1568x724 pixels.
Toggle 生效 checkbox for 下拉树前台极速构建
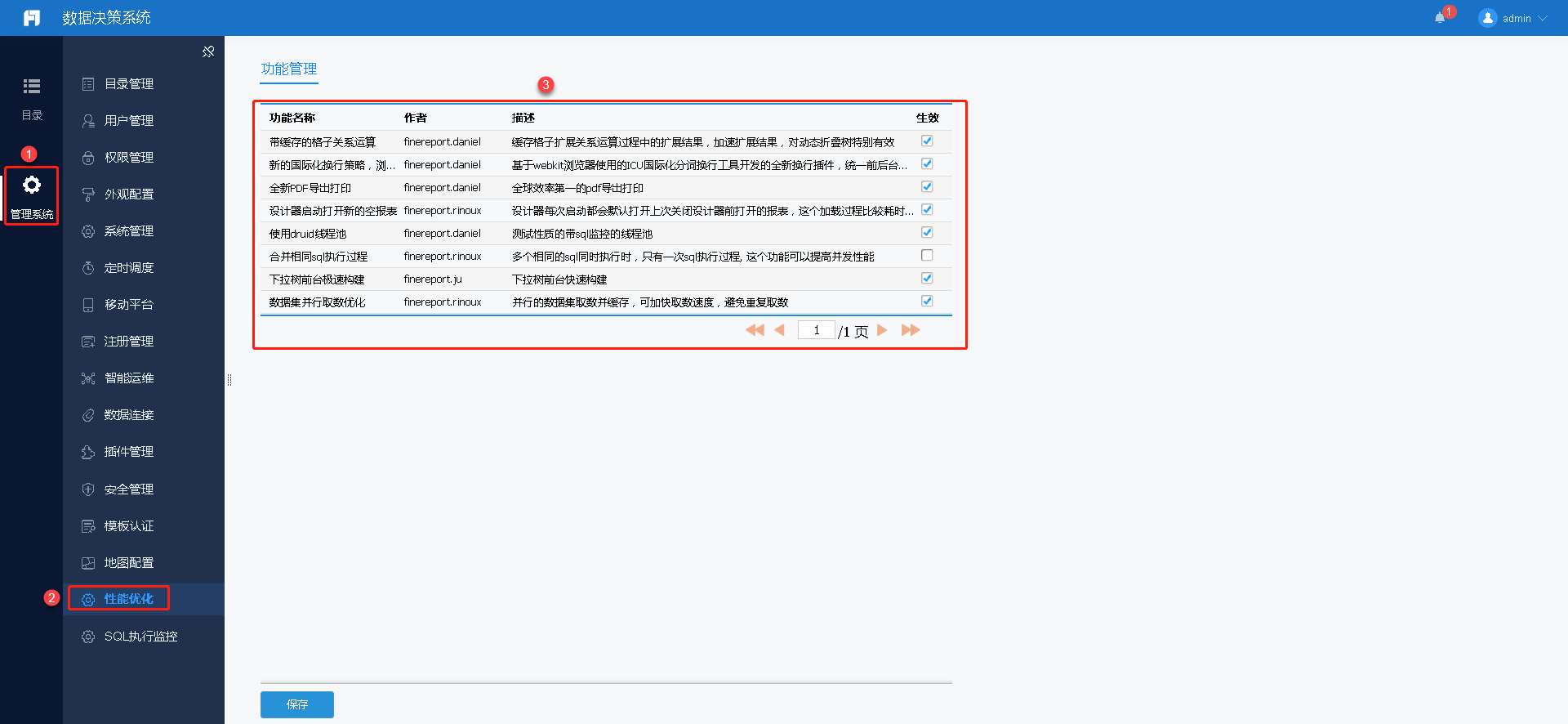pos(927,278)
